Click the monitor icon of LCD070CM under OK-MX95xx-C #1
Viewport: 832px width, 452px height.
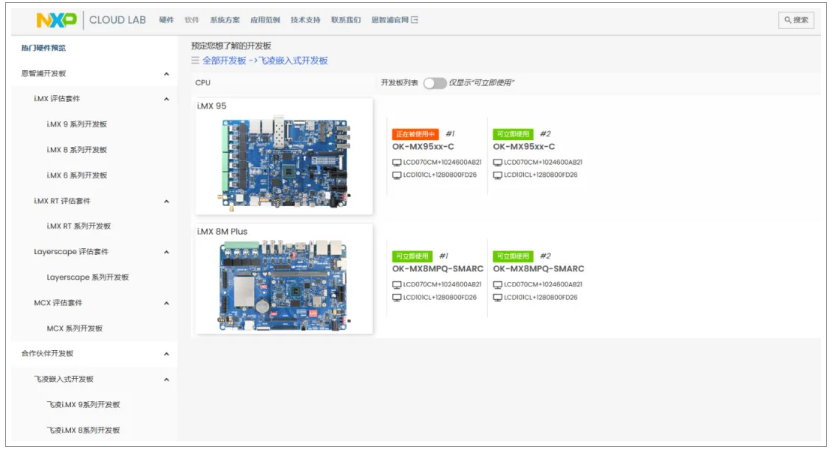pos(396,162)
